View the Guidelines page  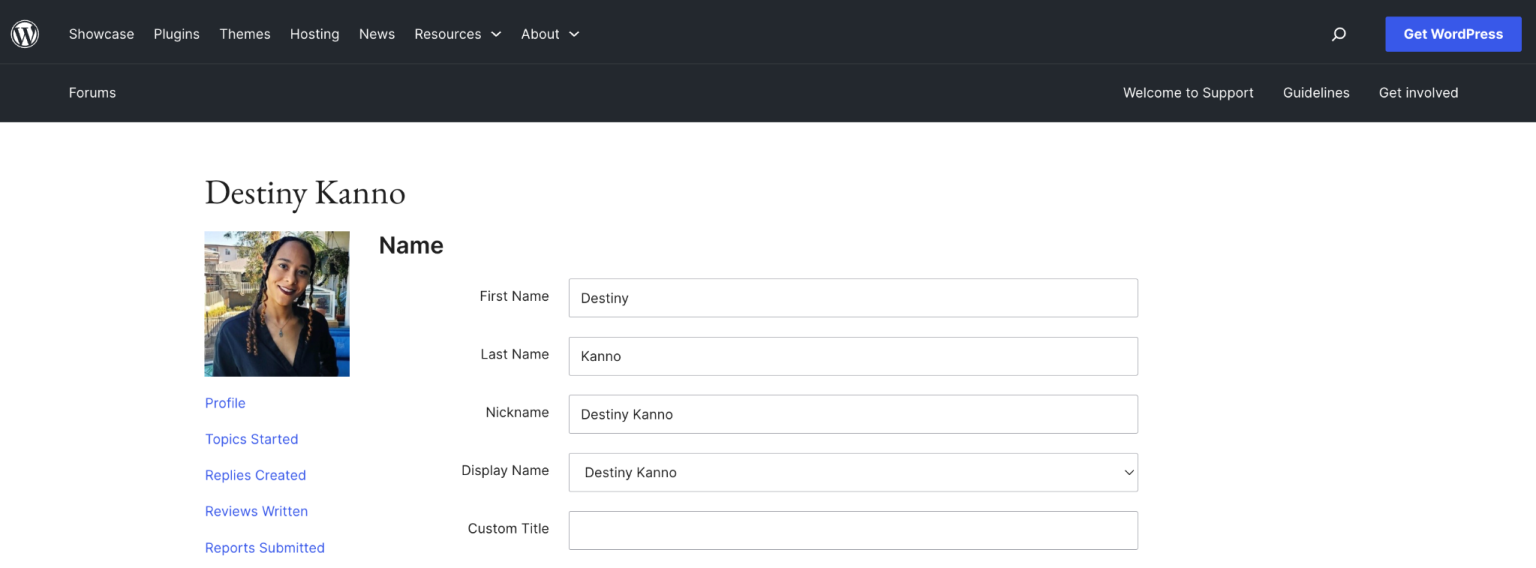click(1316, 93)
